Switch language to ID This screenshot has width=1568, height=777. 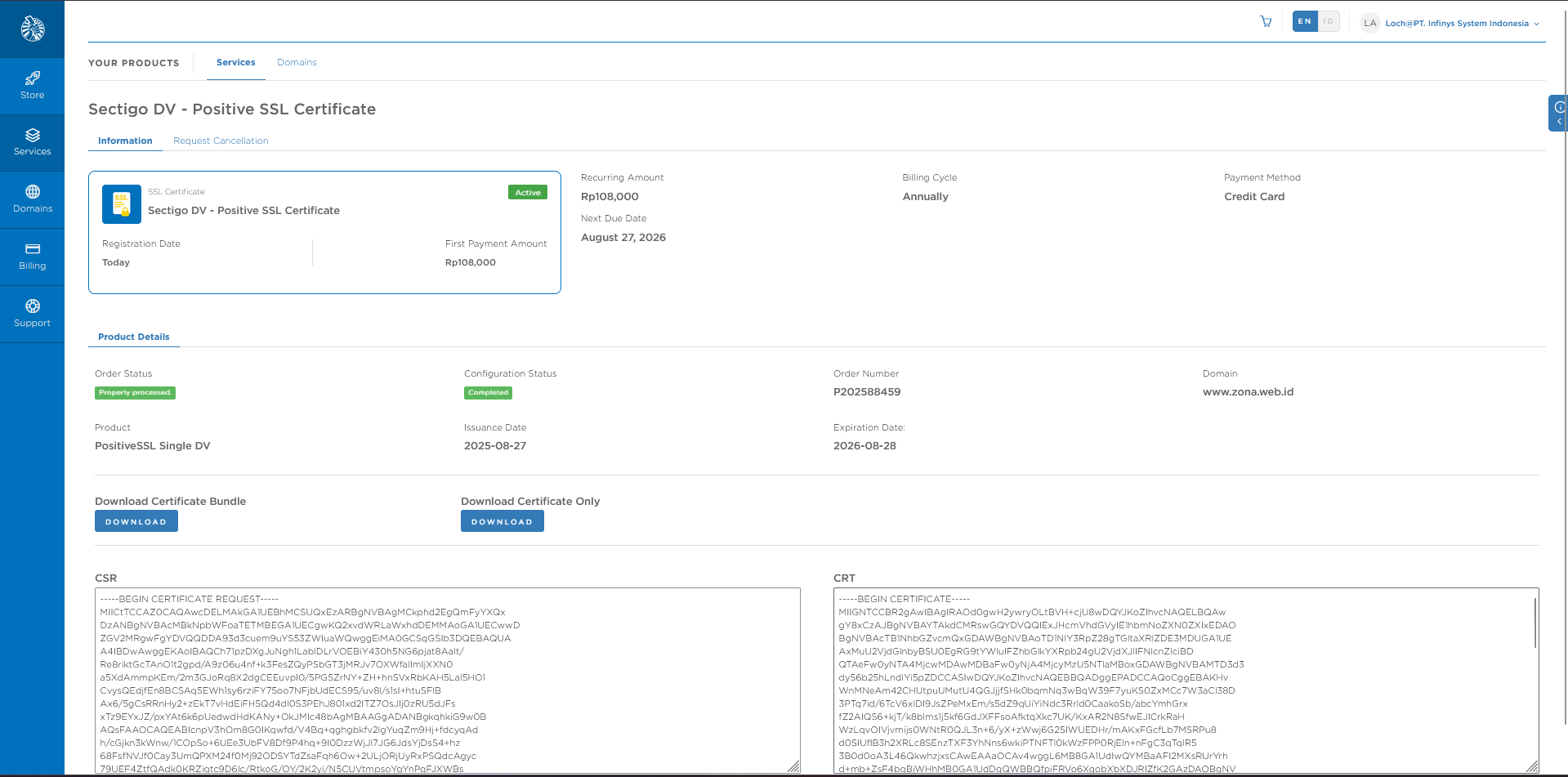pos(1328,21)
